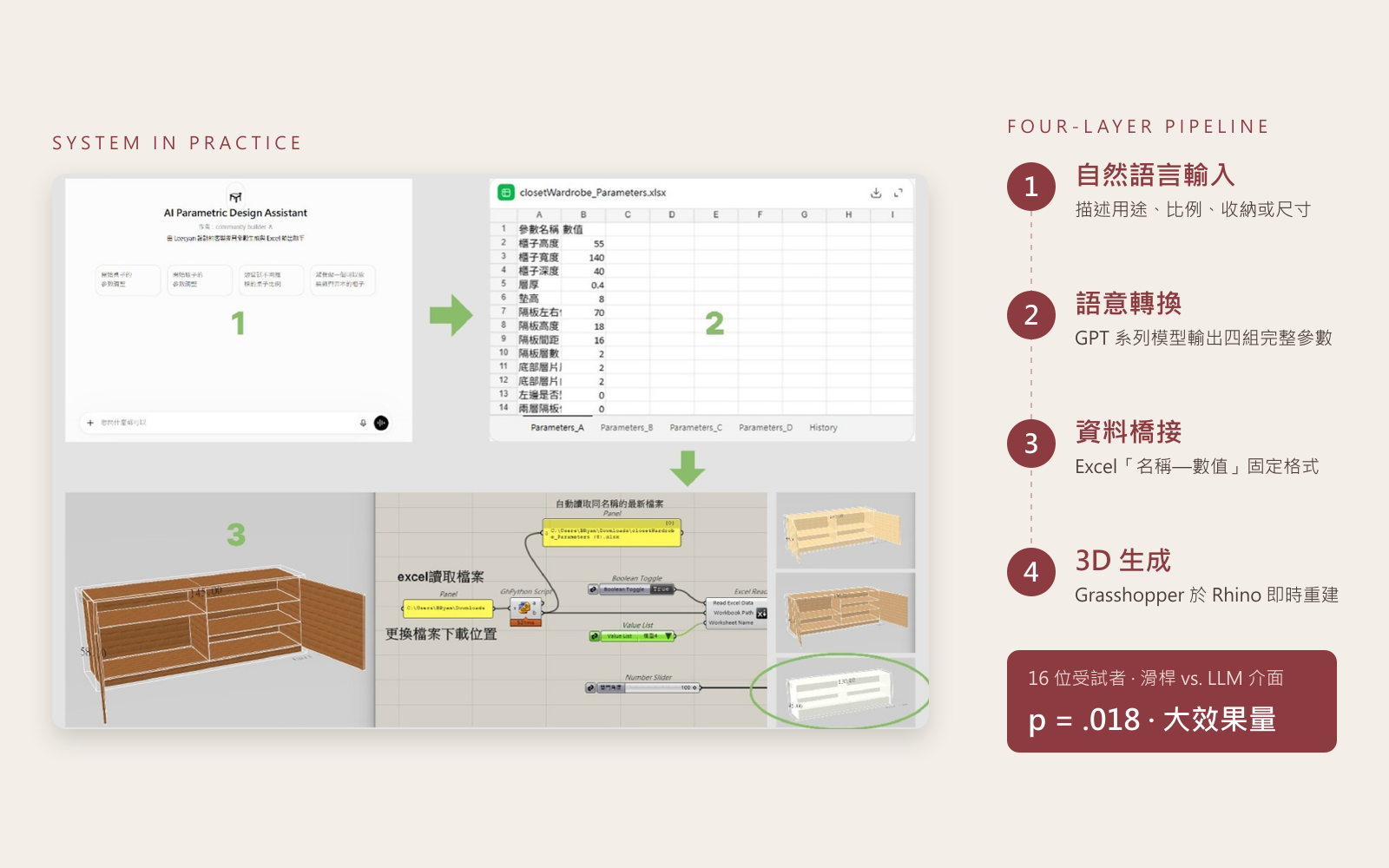1389x868 pixels.
Task: Click the third suggested prompt card
Action: (x=271, y=279)
